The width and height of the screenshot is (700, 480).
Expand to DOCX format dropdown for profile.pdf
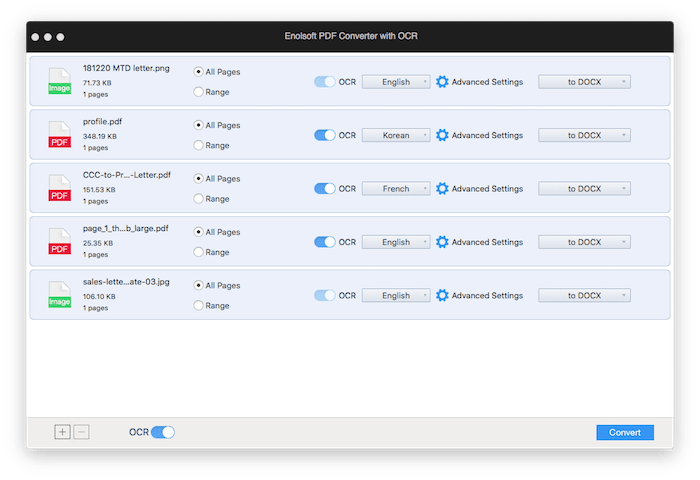pos(584,135)
